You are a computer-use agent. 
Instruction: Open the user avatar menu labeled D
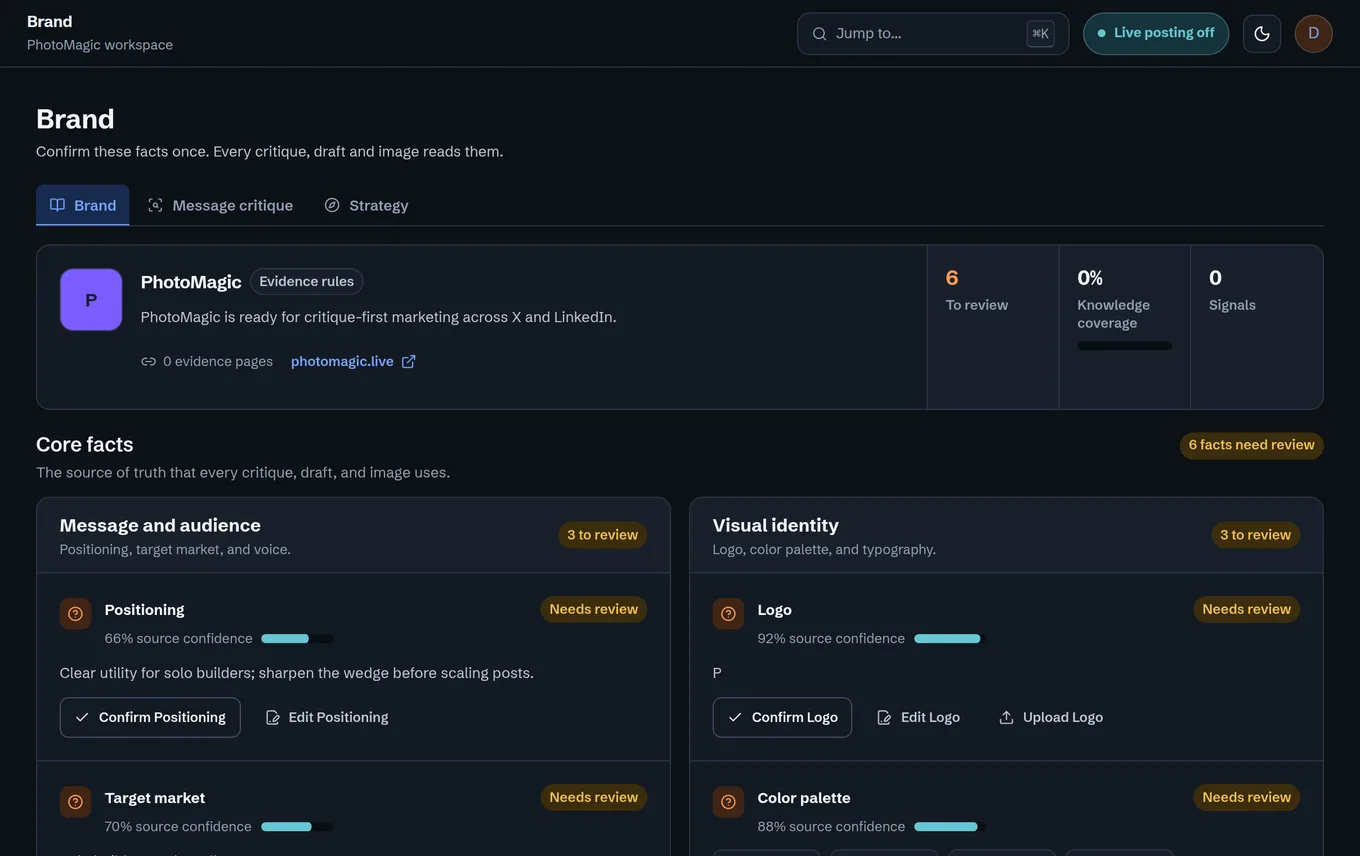[1314, 34]
